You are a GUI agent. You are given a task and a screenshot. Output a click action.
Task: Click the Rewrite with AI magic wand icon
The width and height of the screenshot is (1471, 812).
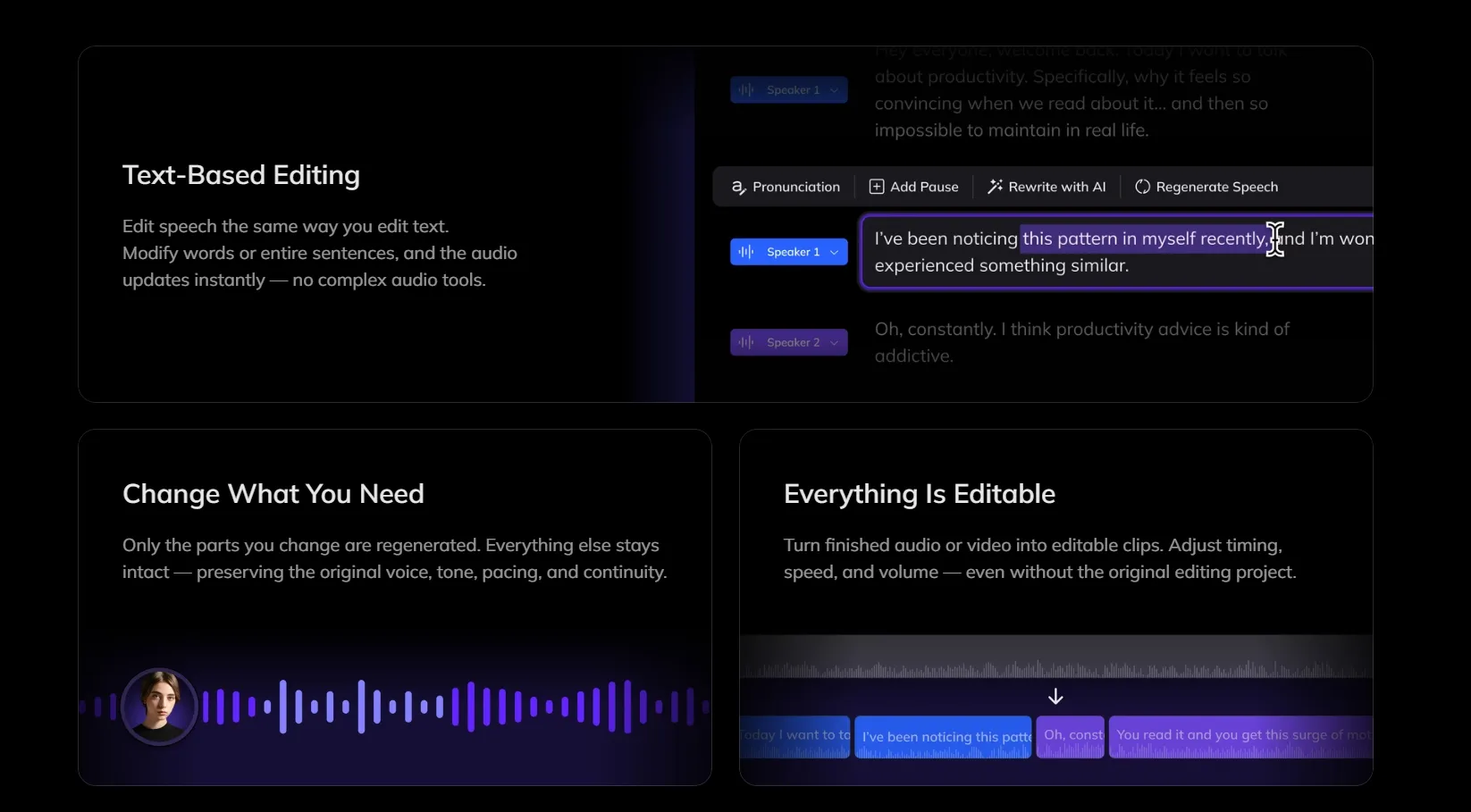click(x=995, y=187)
